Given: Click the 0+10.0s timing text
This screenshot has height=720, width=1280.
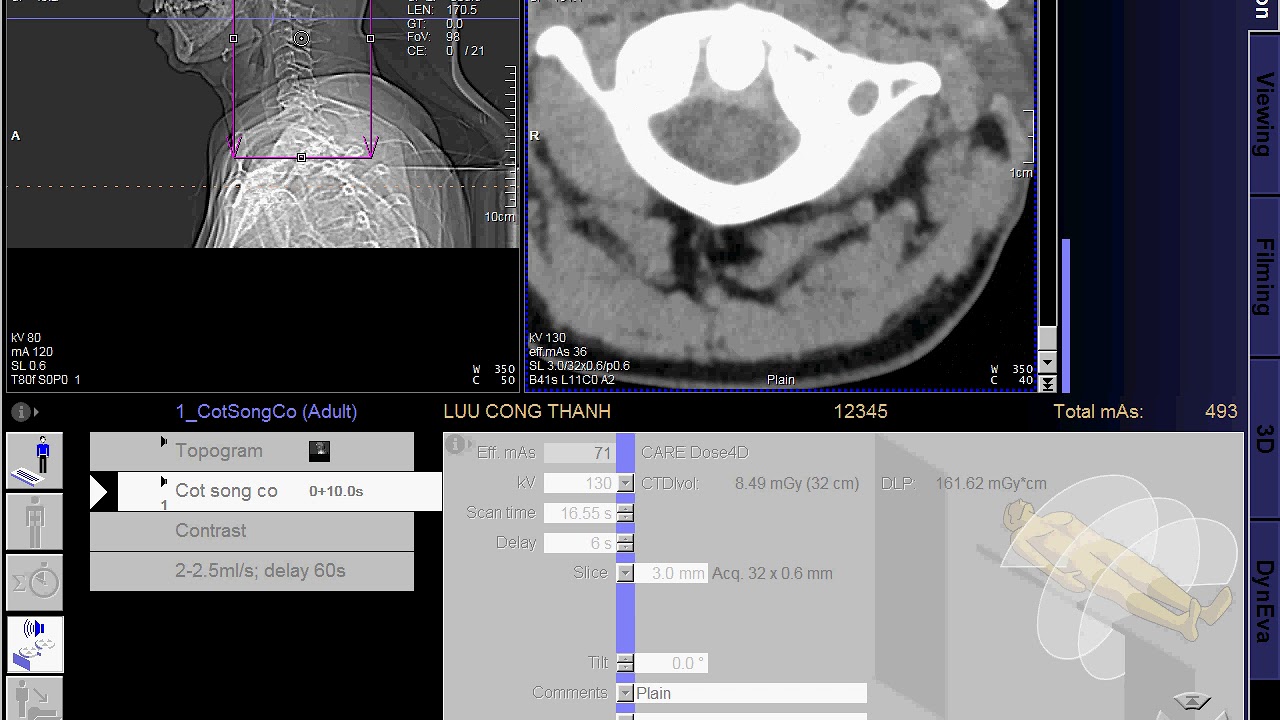Looking at the screenshot, I should tap(336, 491).
